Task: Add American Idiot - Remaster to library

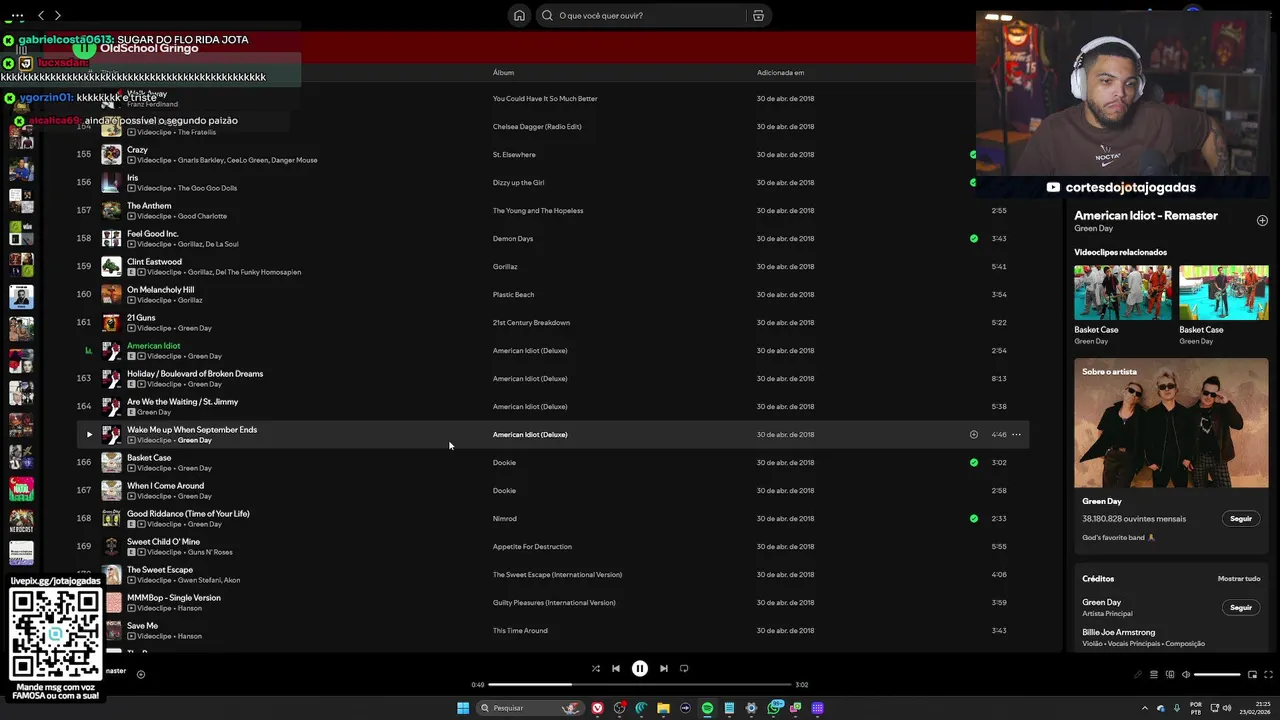Action: click(x=1262, y=220)
